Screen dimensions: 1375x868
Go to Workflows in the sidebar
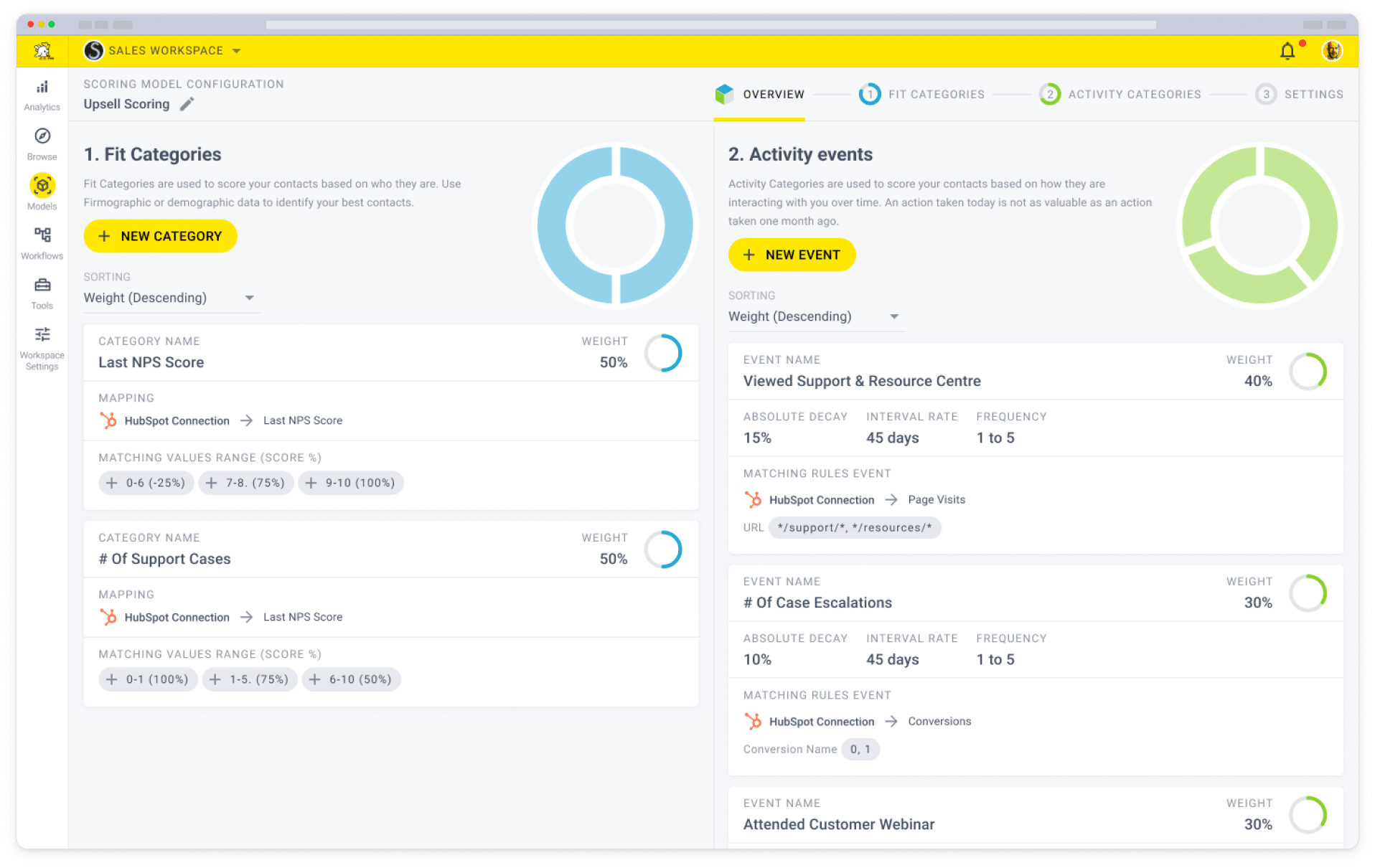[x=42, y=236]
